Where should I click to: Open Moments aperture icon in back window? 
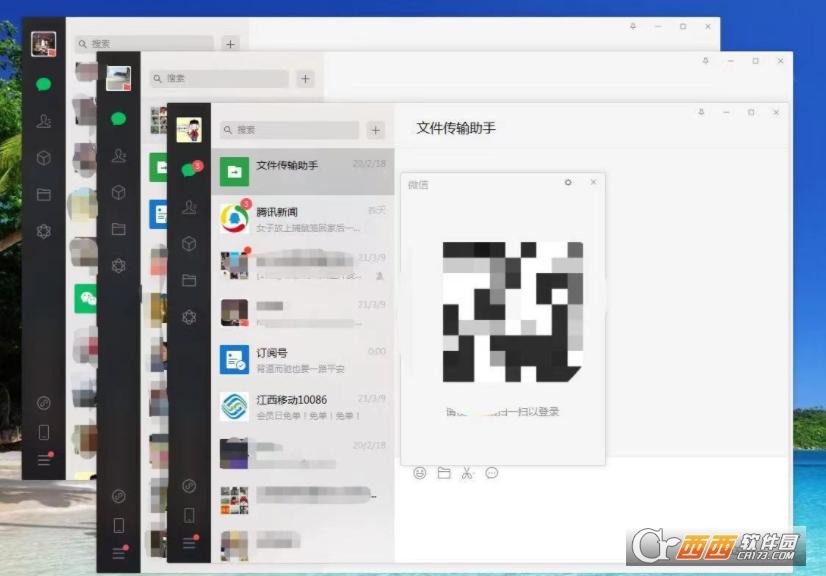pos(44,231)
